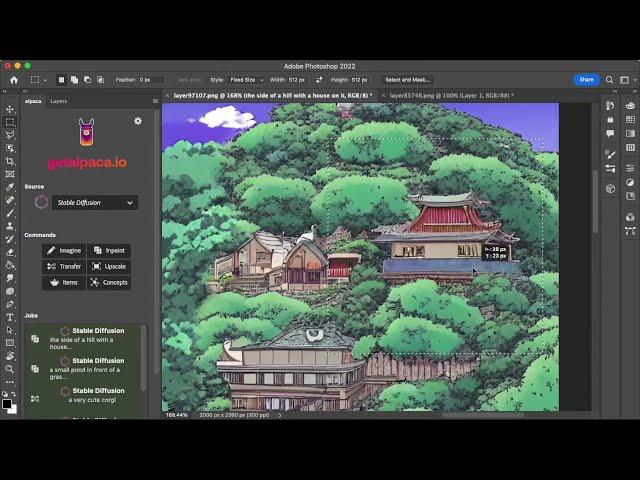This screenshot has height=480, width=640.
Task: Swap the width and height values
Action: click(319, 80)
